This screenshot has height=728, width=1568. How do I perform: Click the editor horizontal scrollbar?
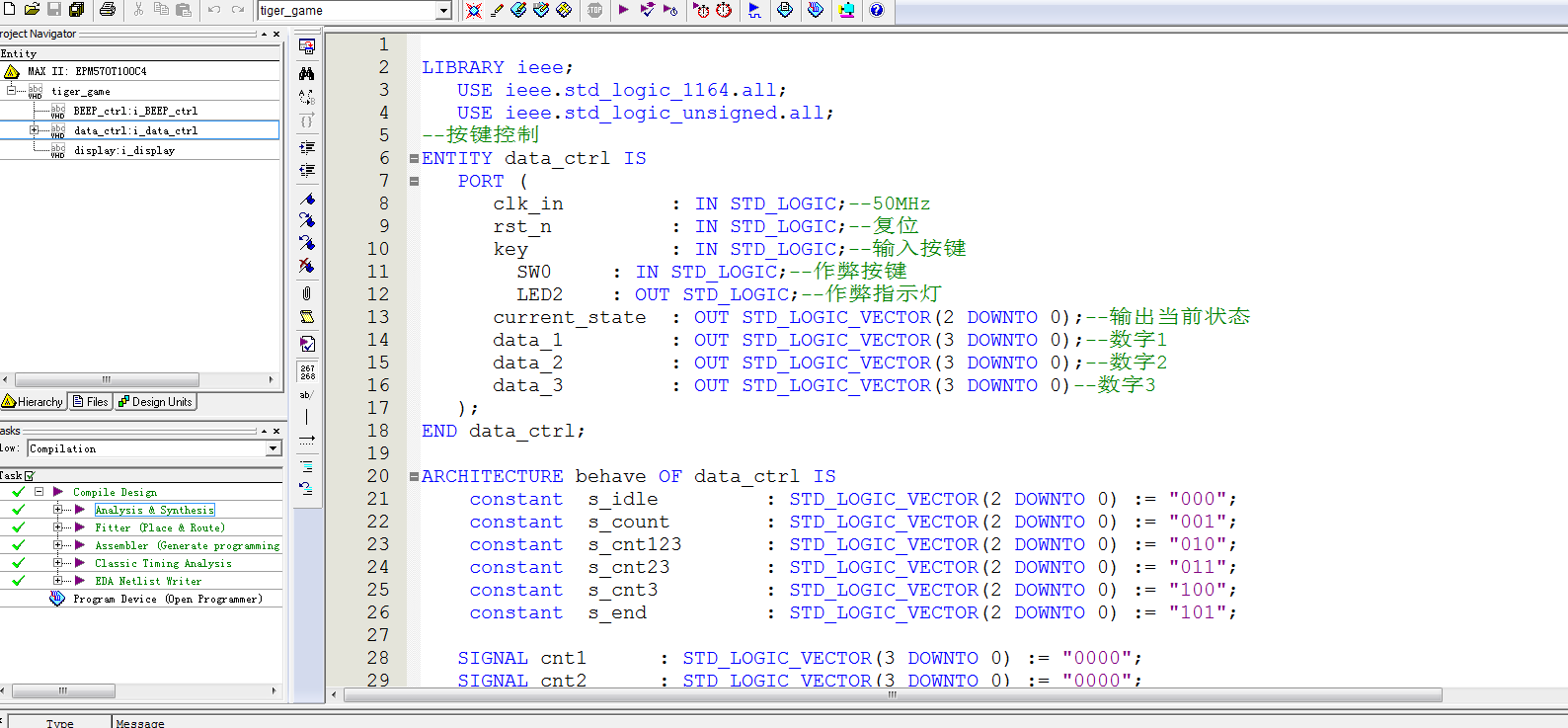pos(892,695)
